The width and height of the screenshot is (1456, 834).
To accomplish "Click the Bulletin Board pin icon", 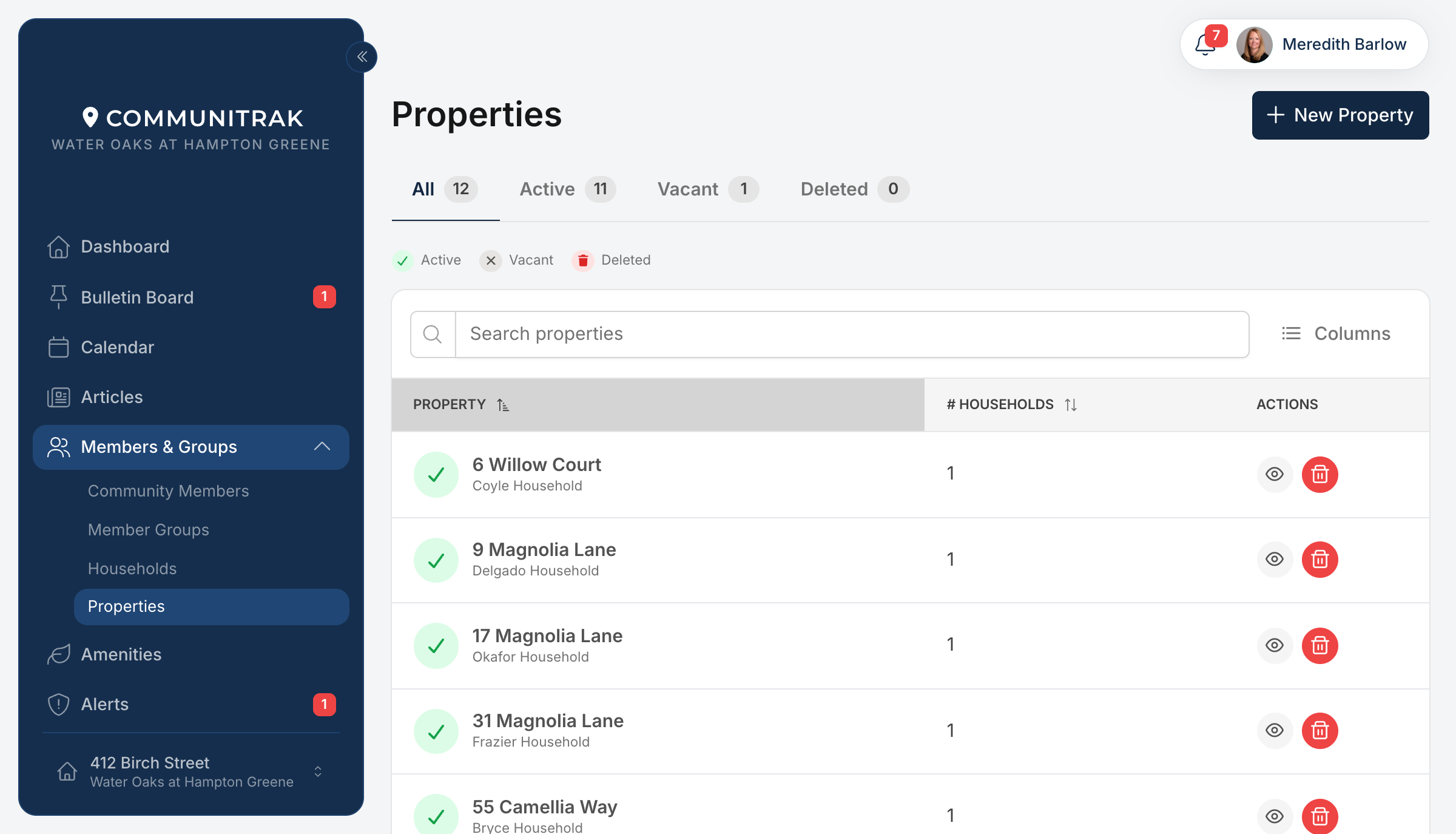I will pos(58,297).
